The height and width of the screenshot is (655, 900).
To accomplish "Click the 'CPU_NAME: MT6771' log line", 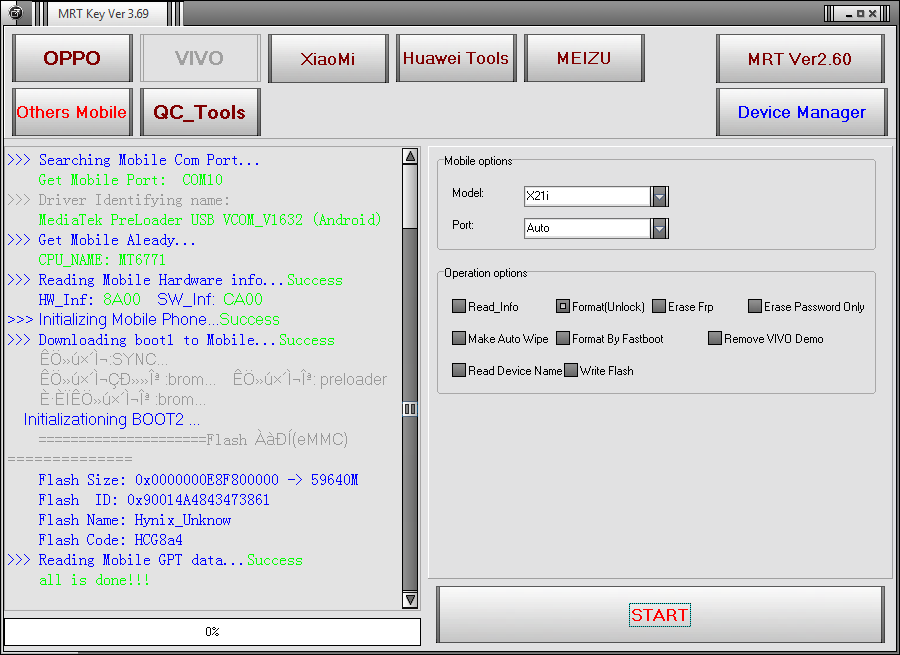I will [102, 260].
